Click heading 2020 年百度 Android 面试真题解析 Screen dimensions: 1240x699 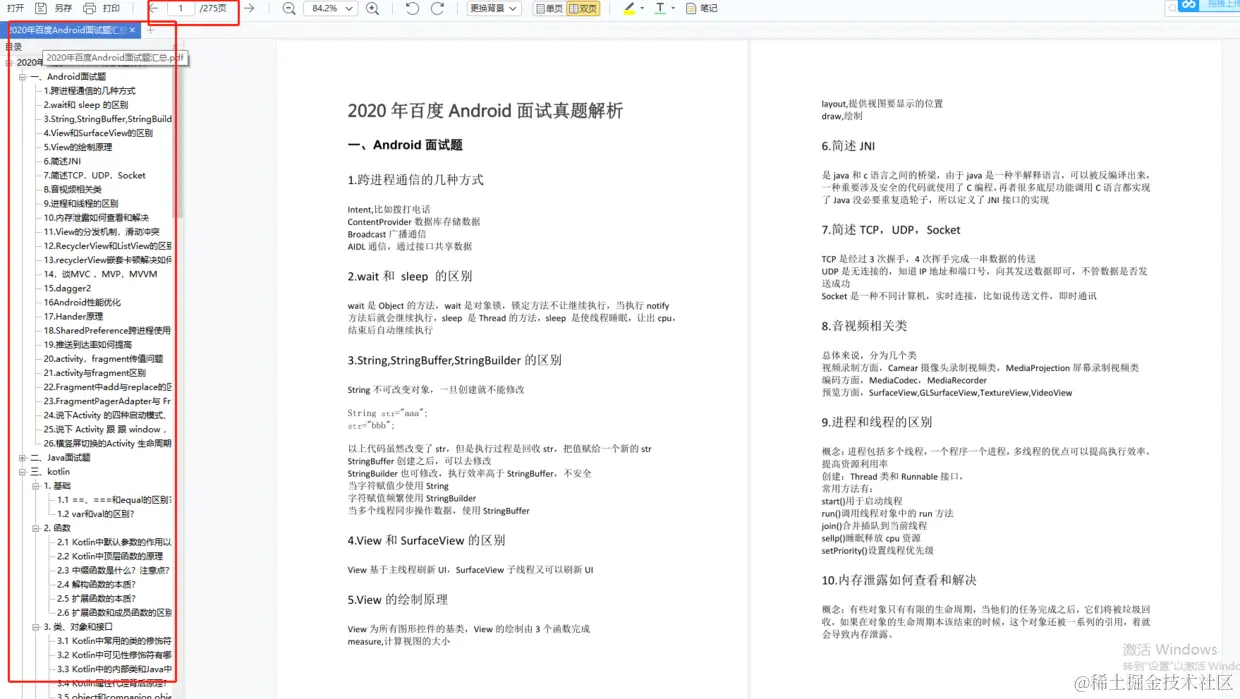pyautogui.click(x=485, y=111)
